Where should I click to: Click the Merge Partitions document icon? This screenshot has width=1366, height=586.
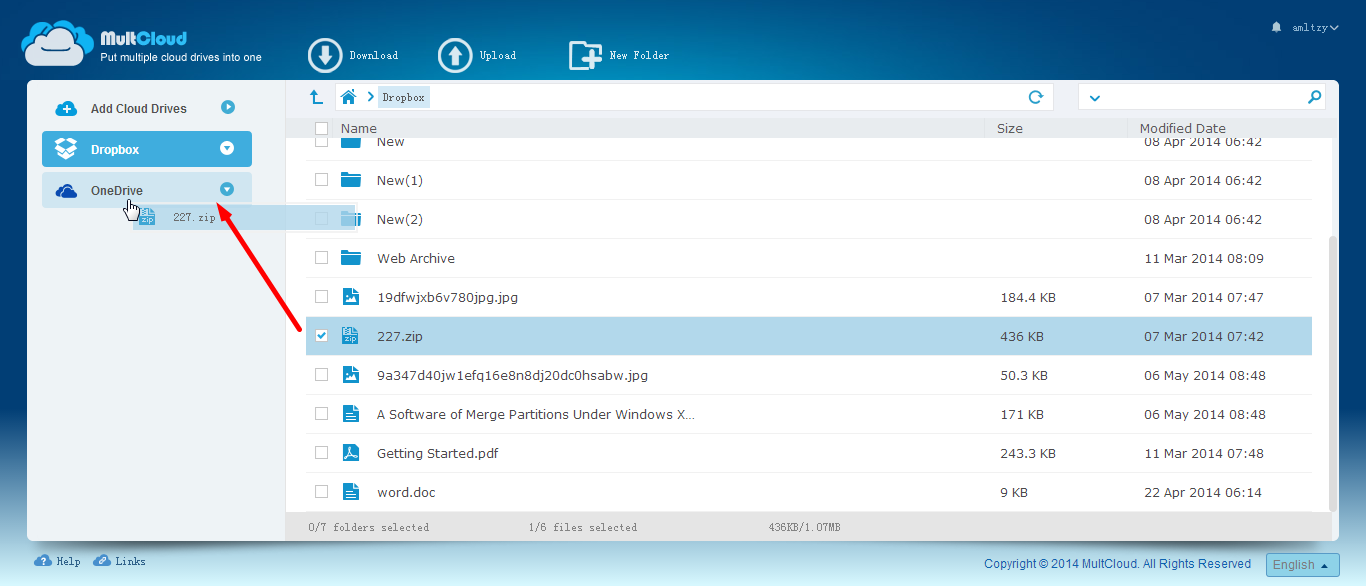coord(350,414)
